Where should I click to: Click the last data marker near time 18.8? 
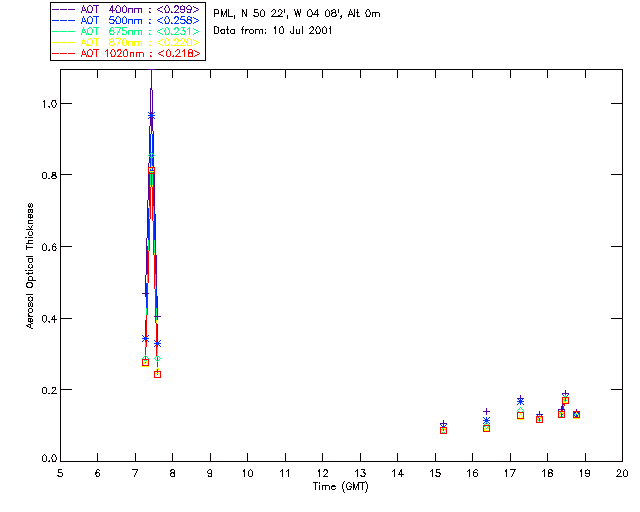tap(576, 414)
